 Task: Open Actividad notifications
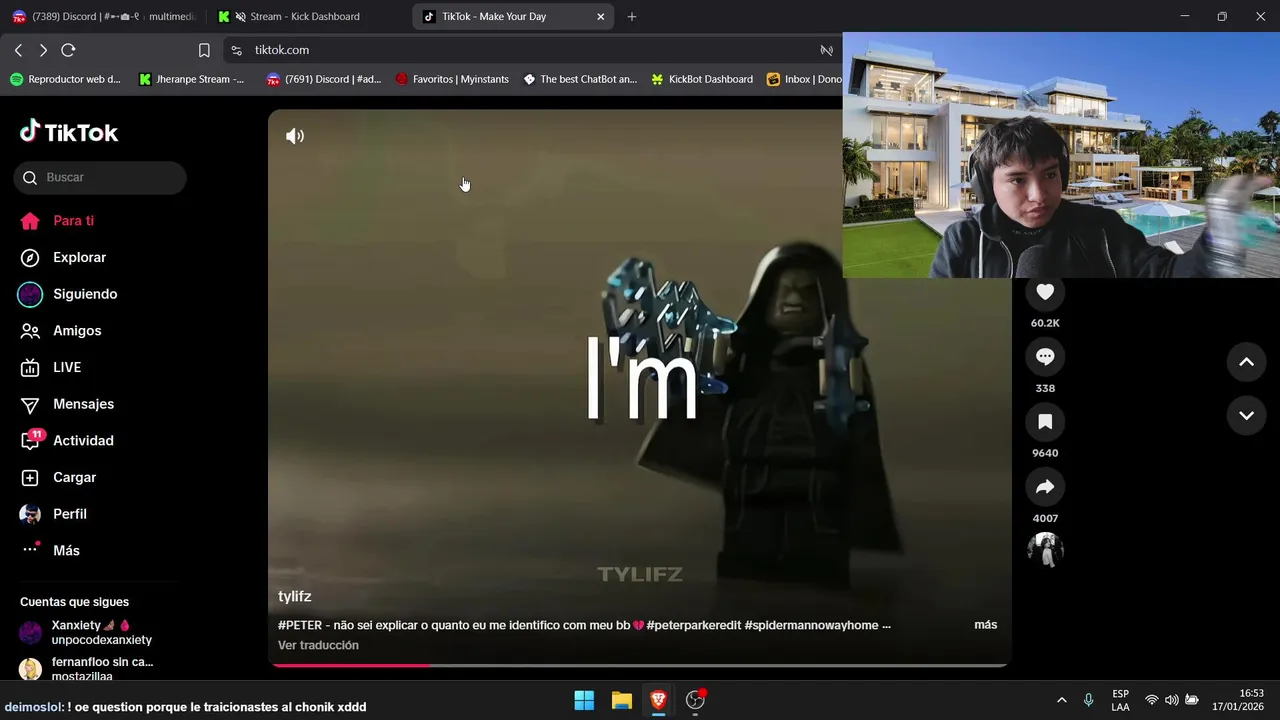(x=67, y=441)
